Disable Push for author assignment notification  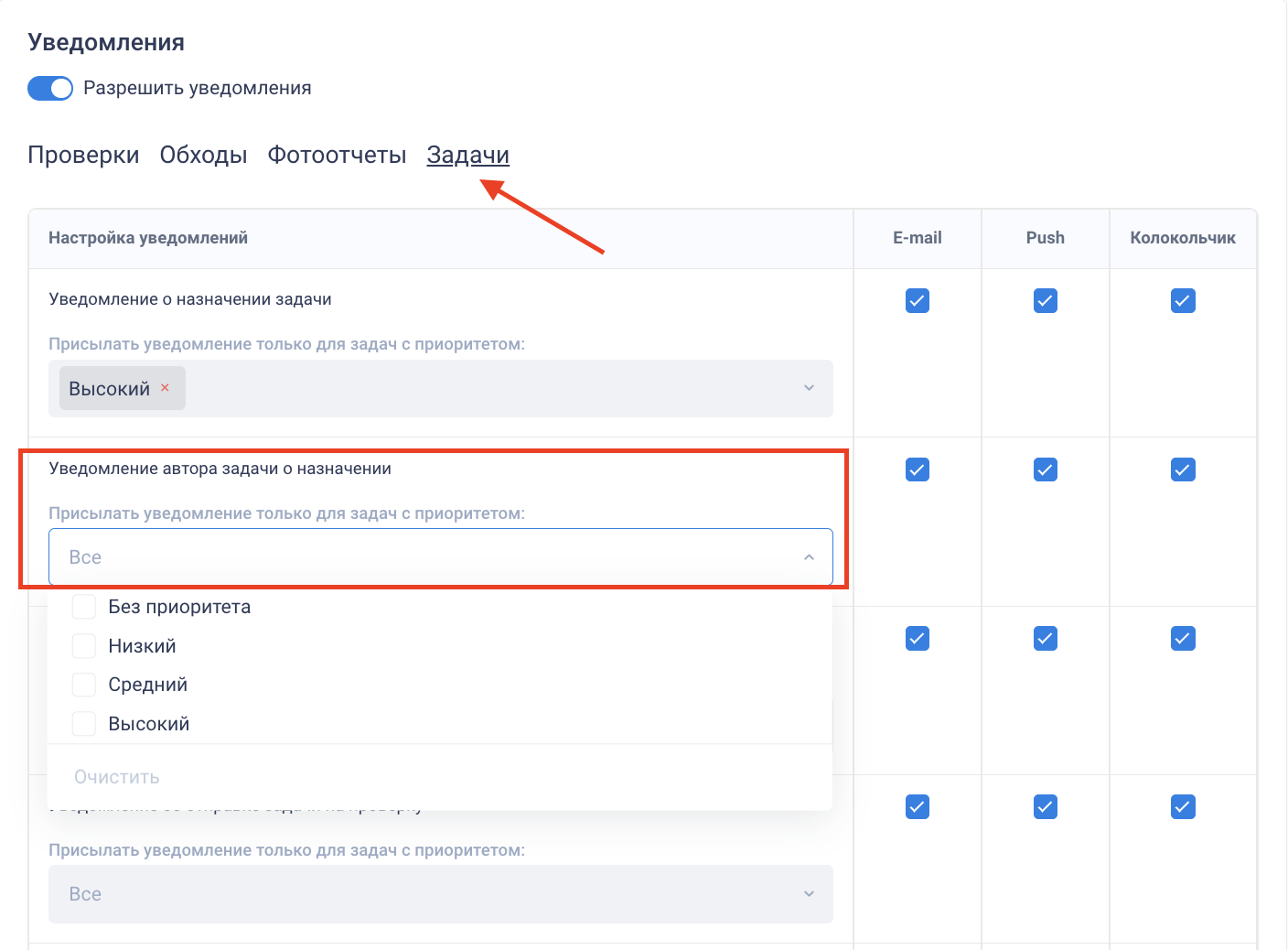click(1045, 470)
